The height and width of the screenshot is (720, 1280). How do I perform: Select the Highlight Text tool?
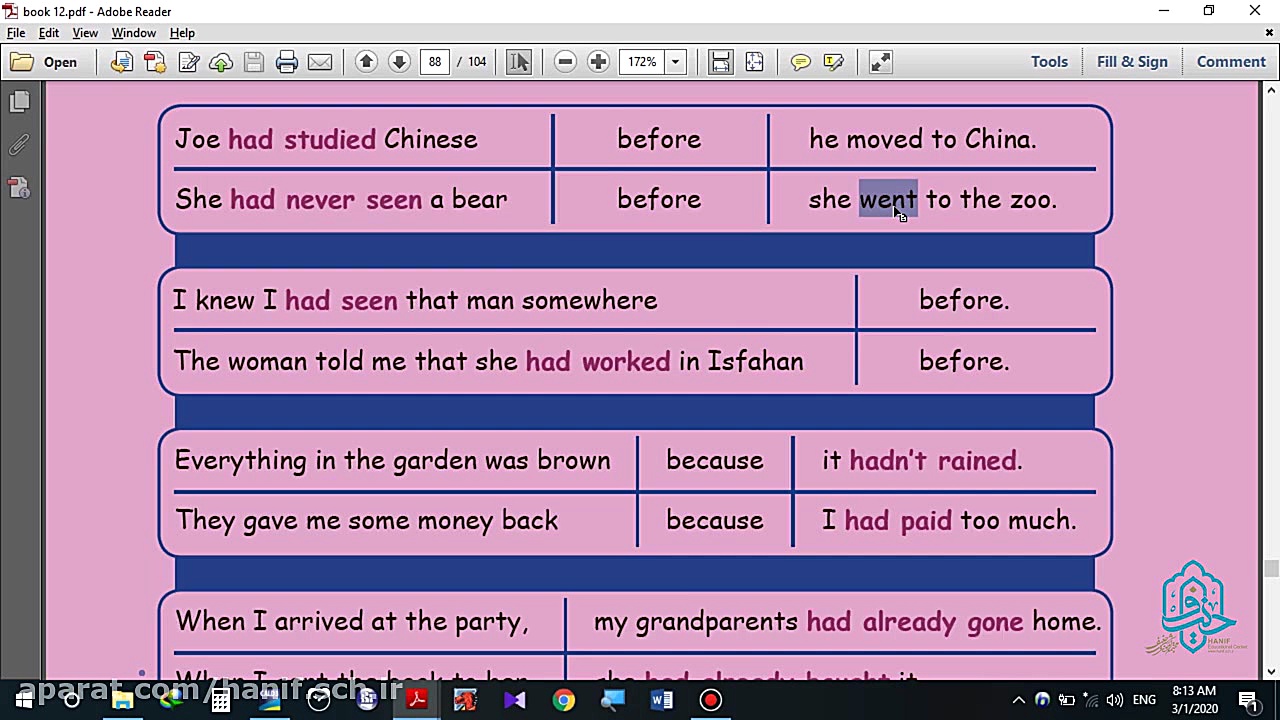(x=833, y=62)
